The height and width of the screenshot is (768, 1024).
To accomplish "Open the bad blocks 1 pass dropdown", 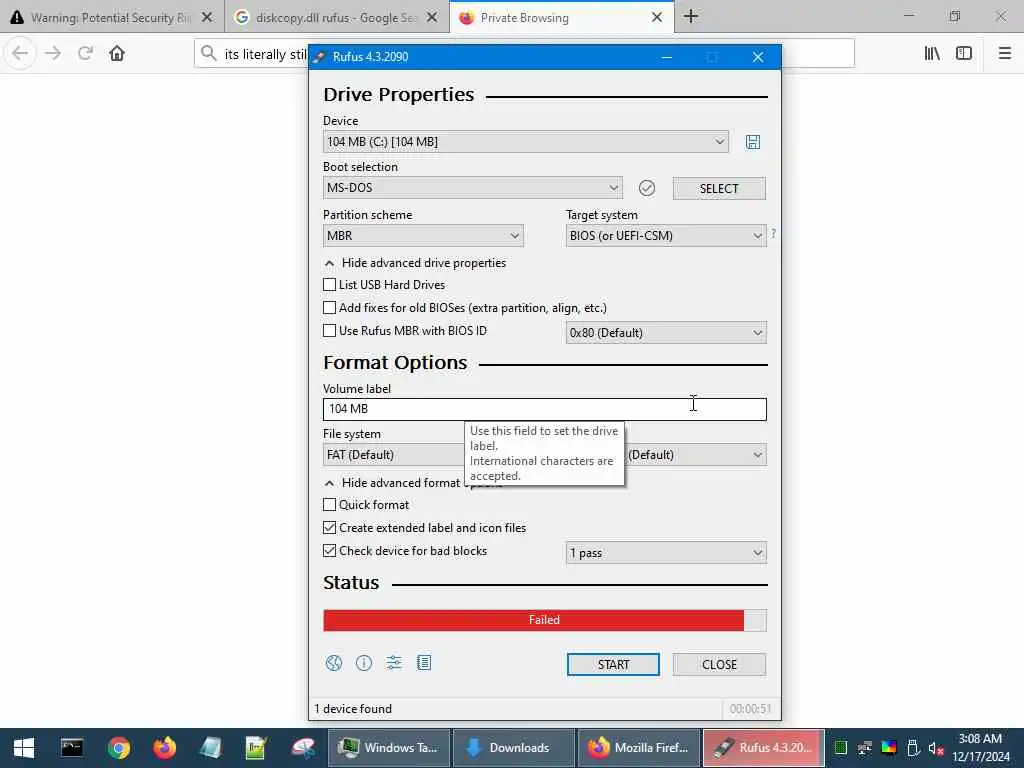I will [665, 553].
